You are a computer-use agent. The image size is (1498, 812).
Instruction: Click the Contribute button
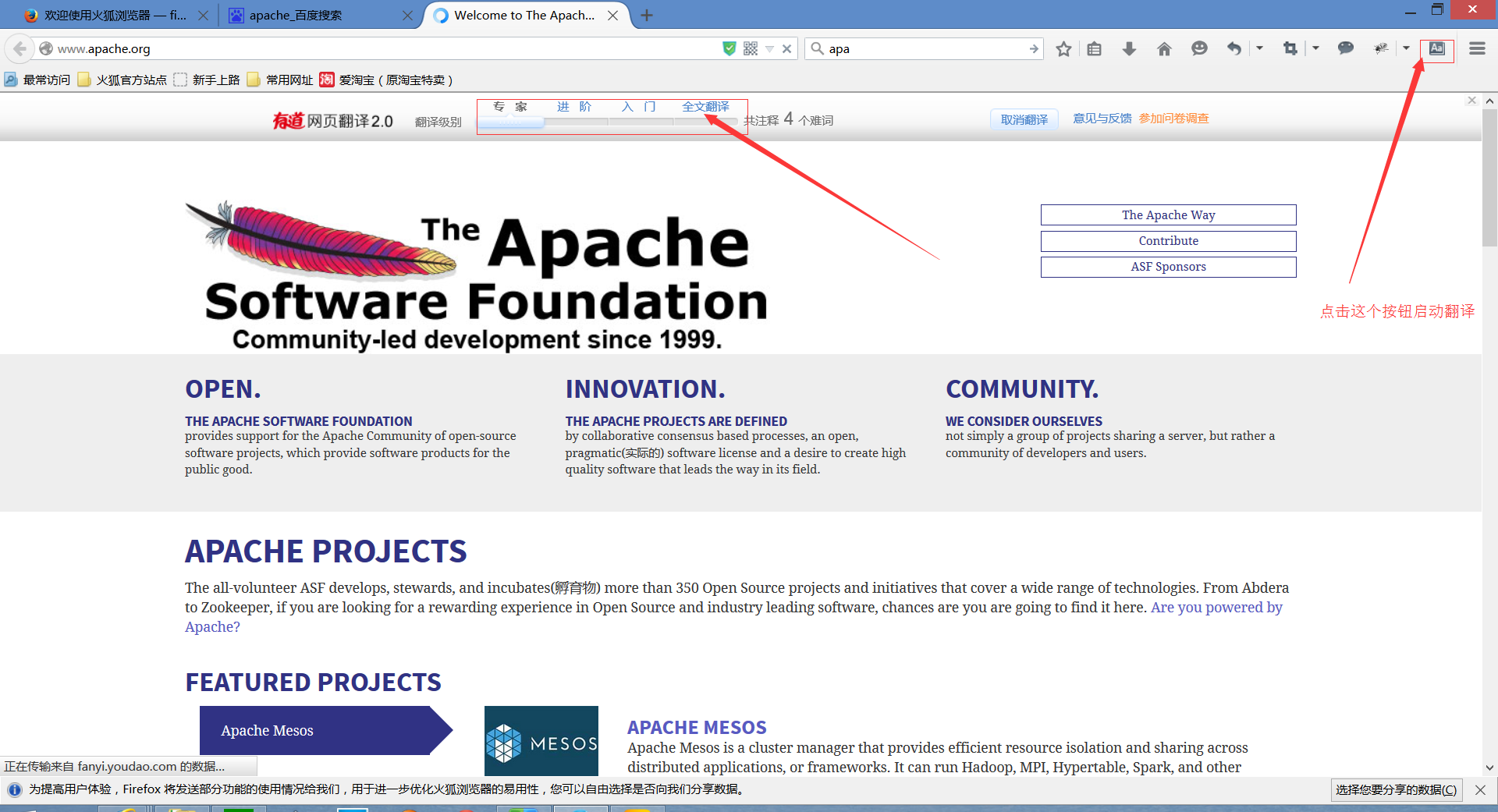[1168, 240]
